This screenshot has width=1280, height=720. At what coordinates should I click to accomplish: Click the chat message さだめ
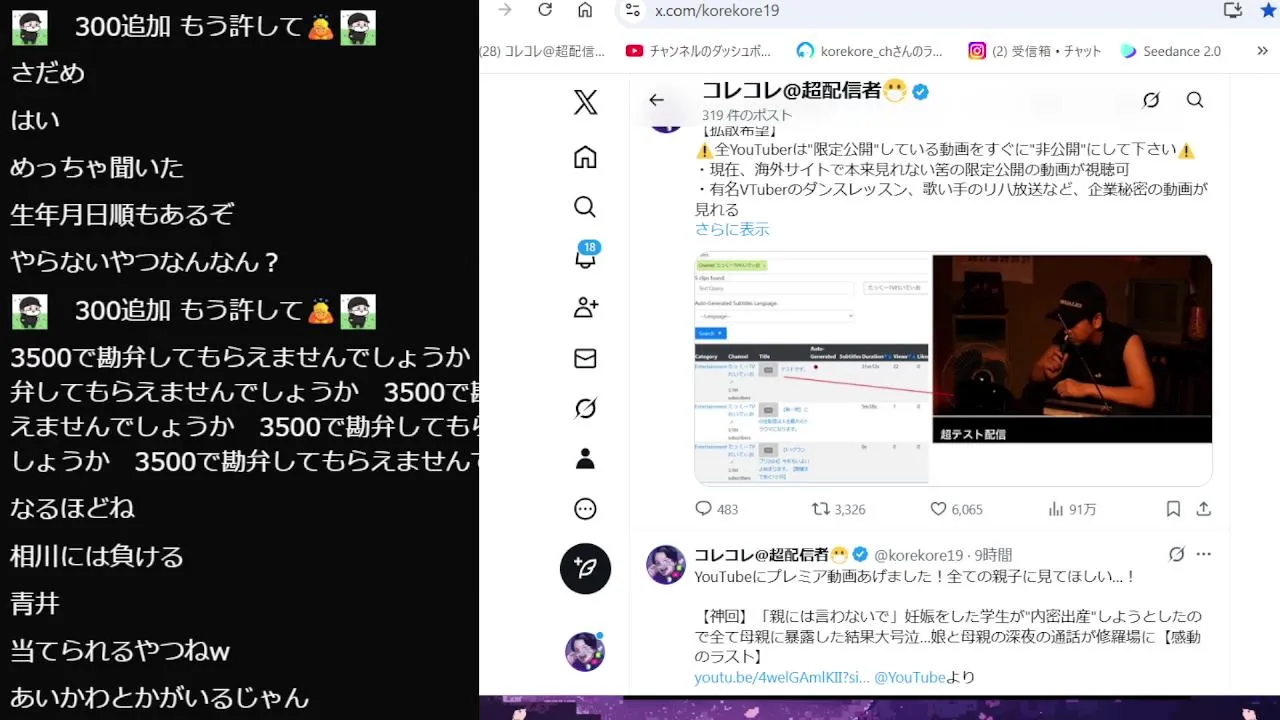tap(47, 72)
